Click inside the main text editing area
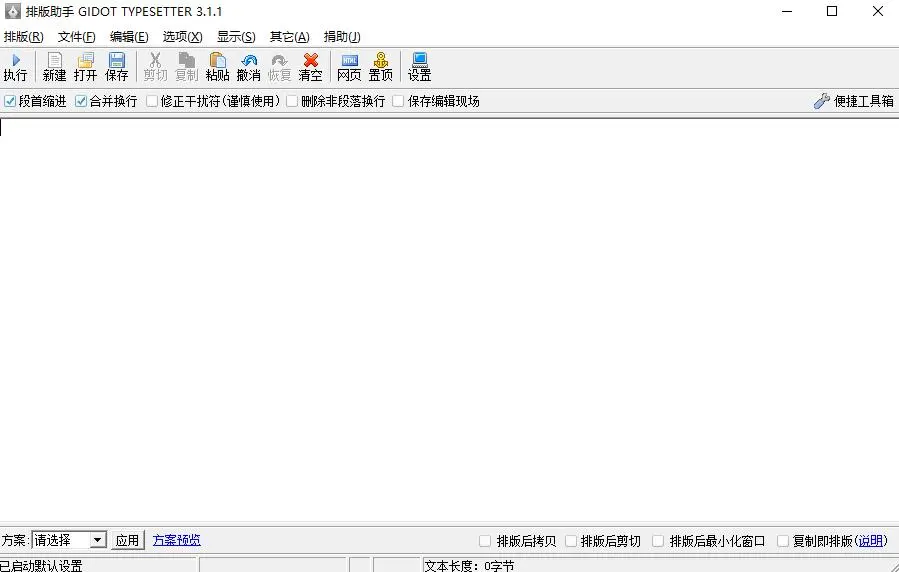 [x=450, y=320]
